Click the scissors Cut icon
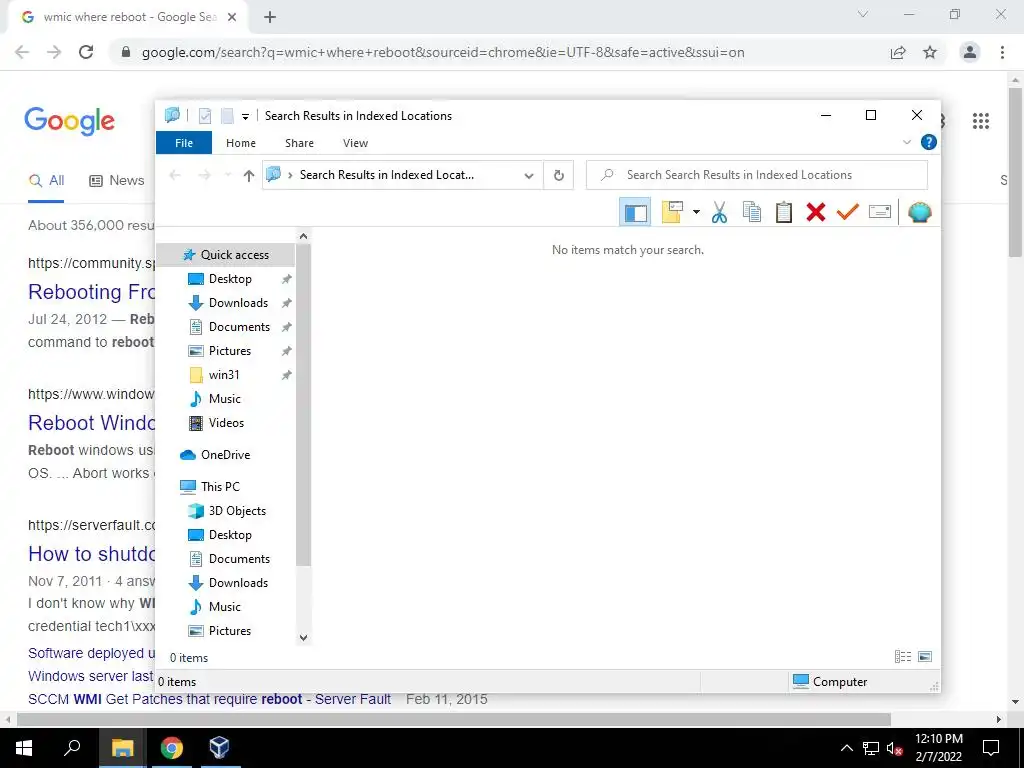 719,212
